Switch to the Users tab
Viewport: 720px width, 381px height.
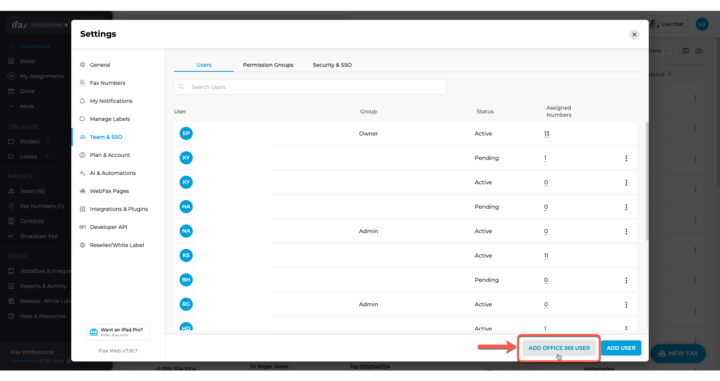pyautogui.click(x=204, y=65)
